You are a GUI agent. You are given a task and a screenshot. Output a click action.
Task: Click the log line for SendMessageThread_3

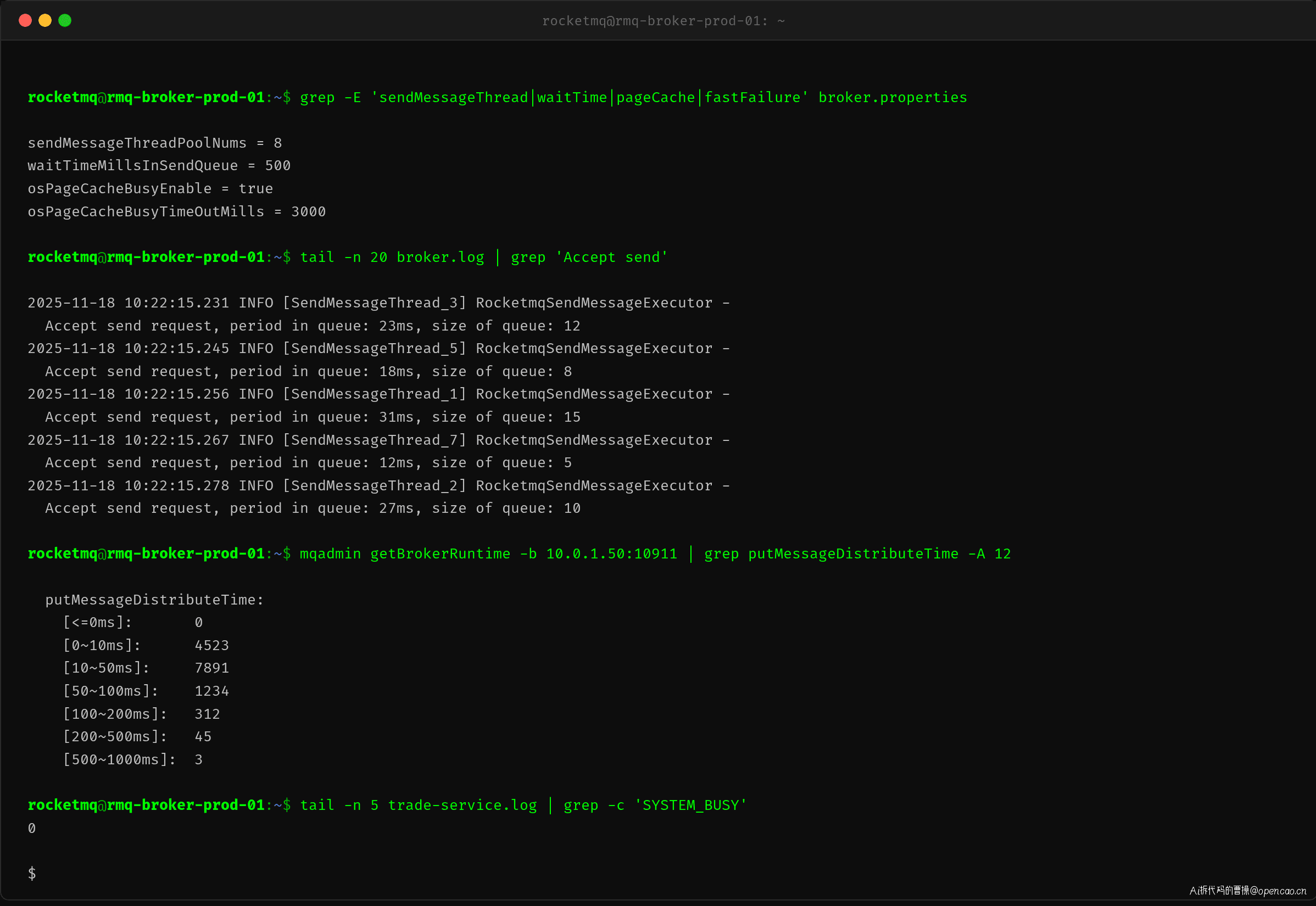[x=378, y=303]
